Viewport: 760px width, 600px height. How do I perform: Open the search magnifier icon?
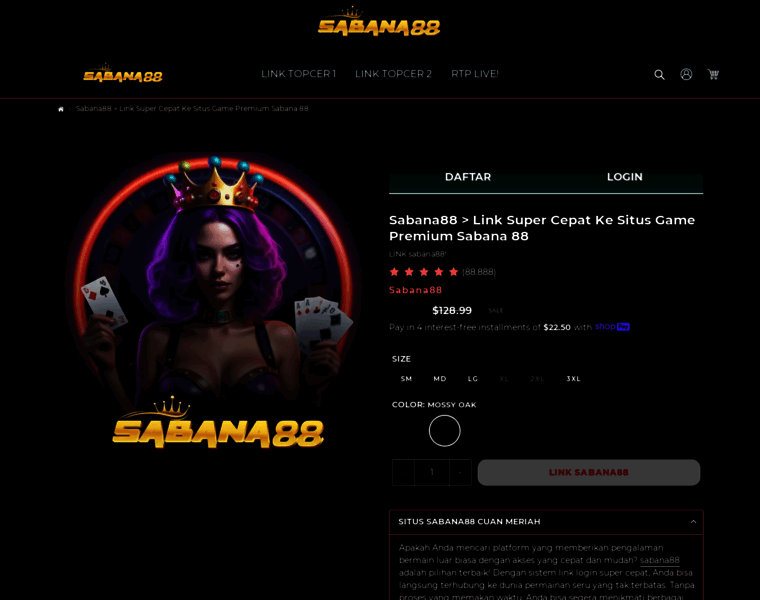[659, 75]
